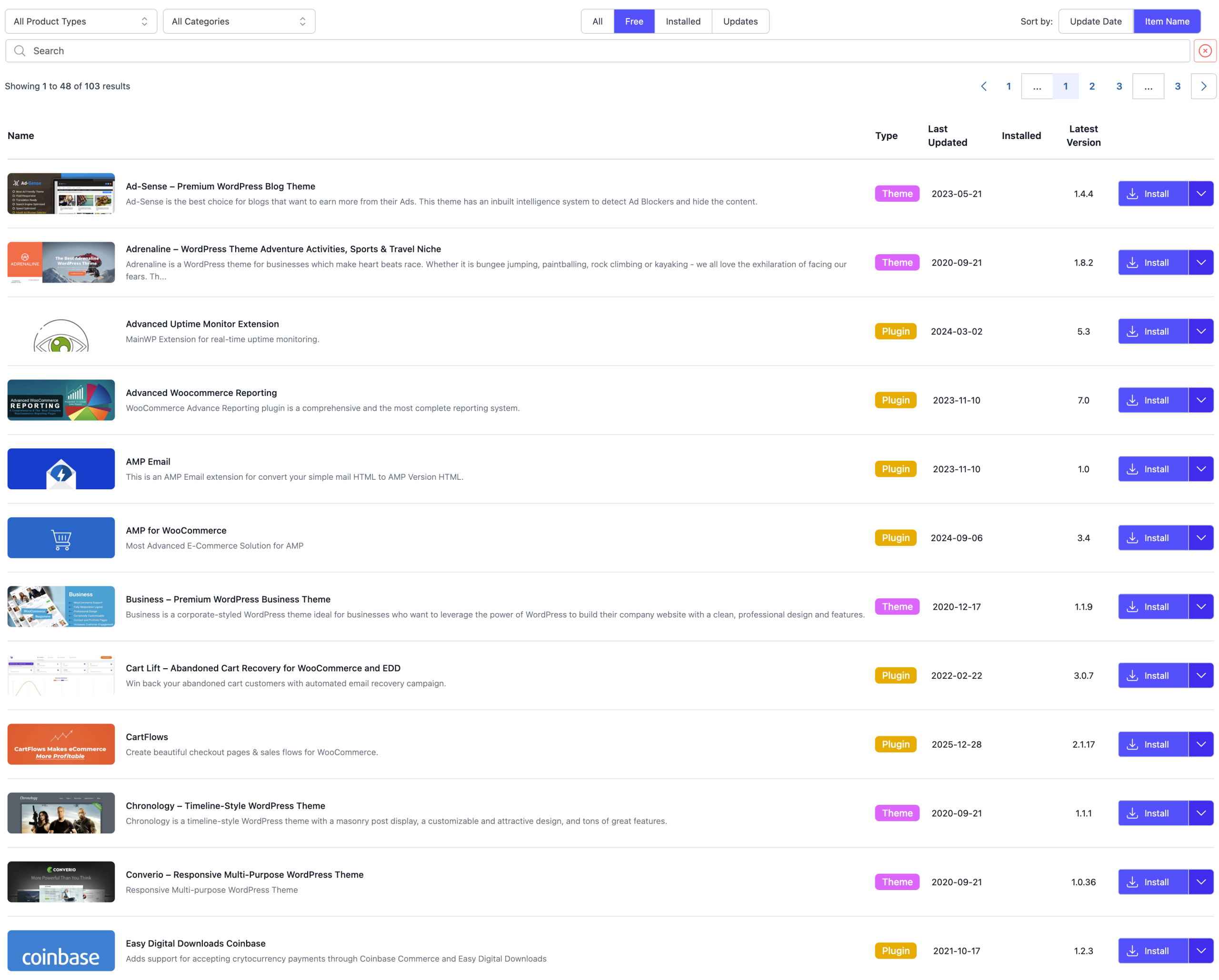1219x980 pixels.
Task: Sort by Update Date
Action: [x=1095, y=21]
